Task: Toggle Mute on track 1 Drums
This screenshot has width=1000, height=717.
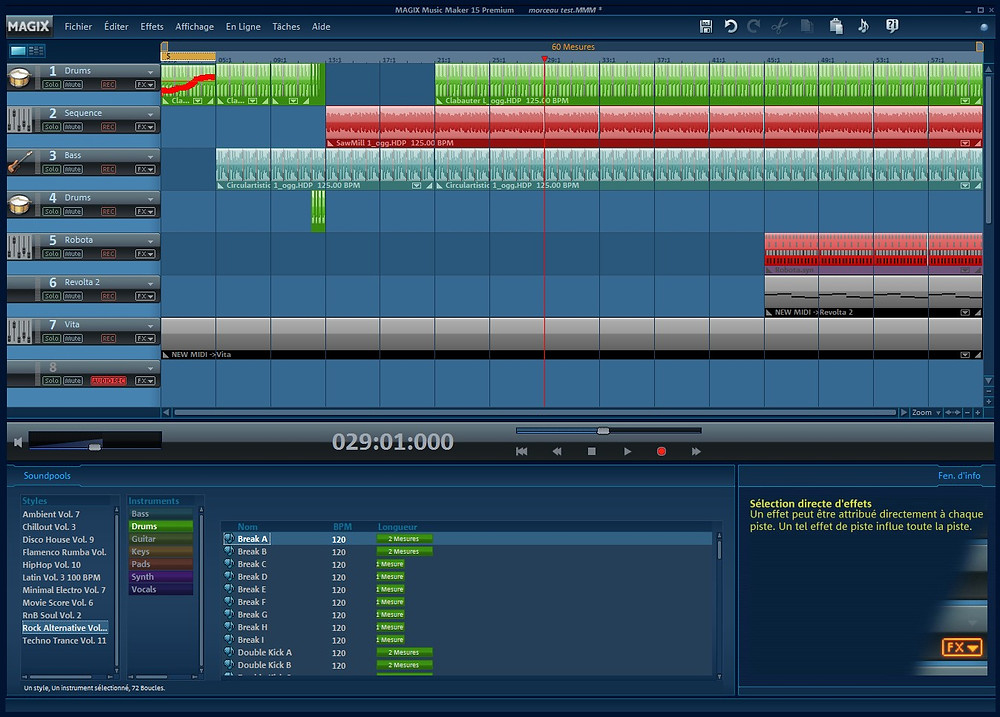Action: point(73,85)
